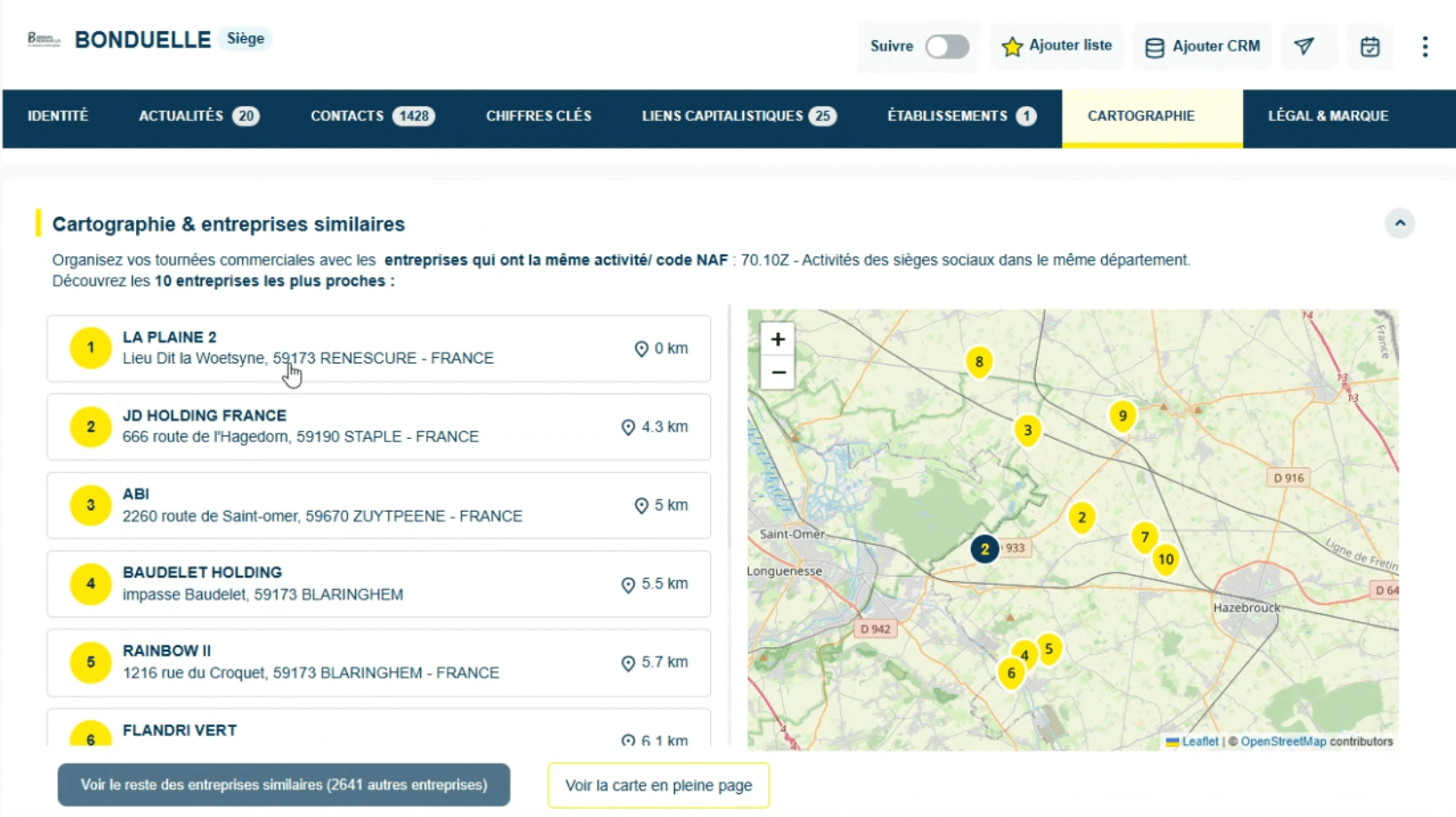Open the LA PLAINE 2 company entry
The height and width of the screenshot is (817, 1456).
point(379,348)
